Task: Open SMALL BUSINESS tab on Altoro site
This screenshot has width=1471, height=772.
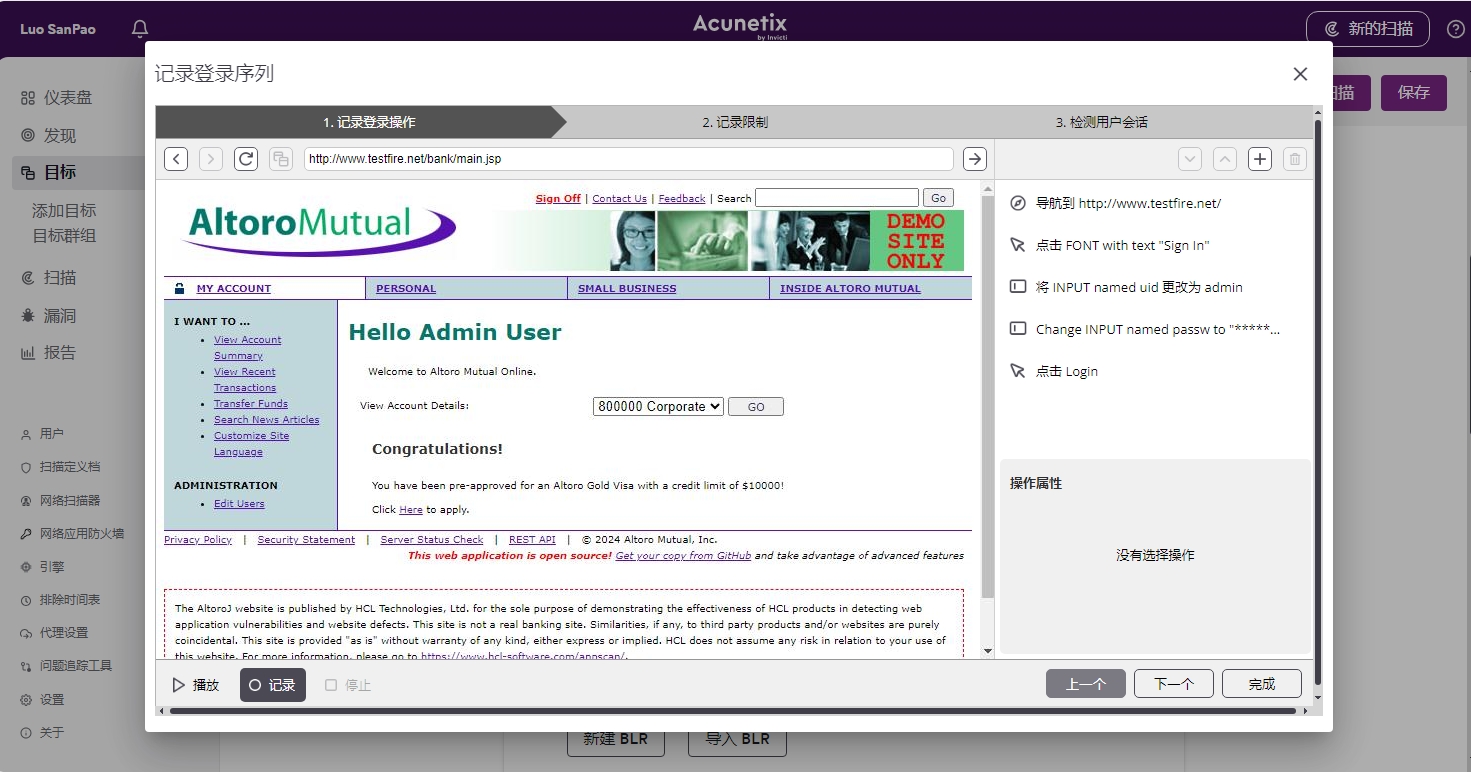Action: click(x=627, y=288)
